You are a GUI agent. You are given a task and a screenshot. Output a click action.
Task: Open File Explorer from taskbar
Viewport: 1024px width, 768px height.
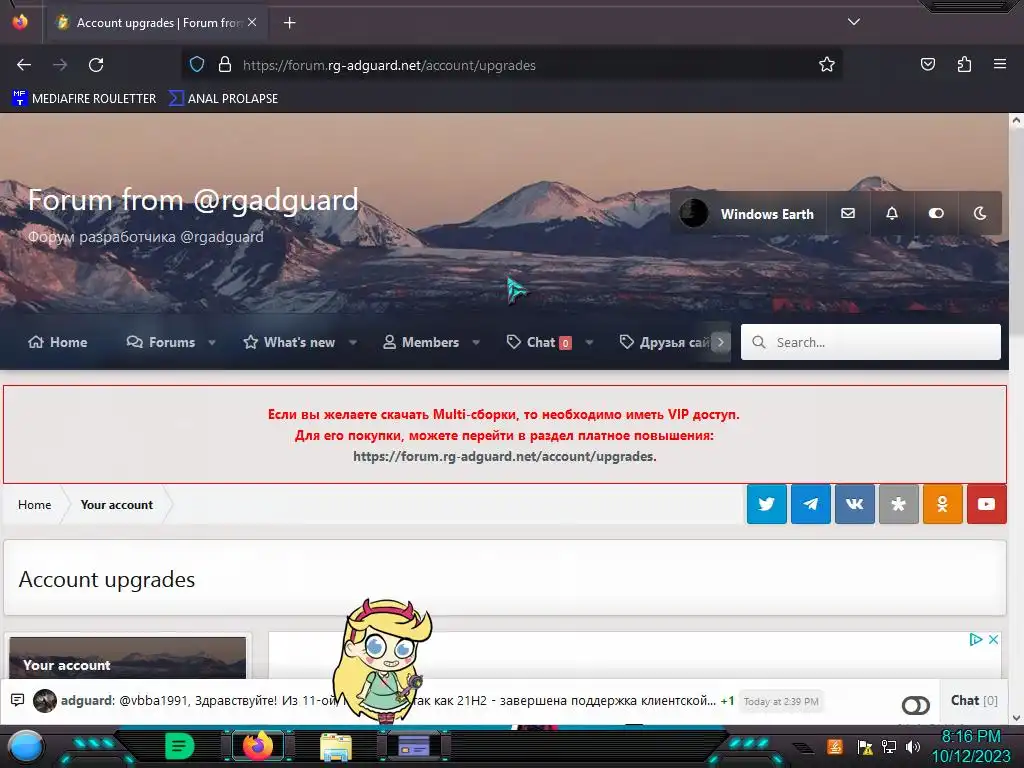(x=336, y=746)
